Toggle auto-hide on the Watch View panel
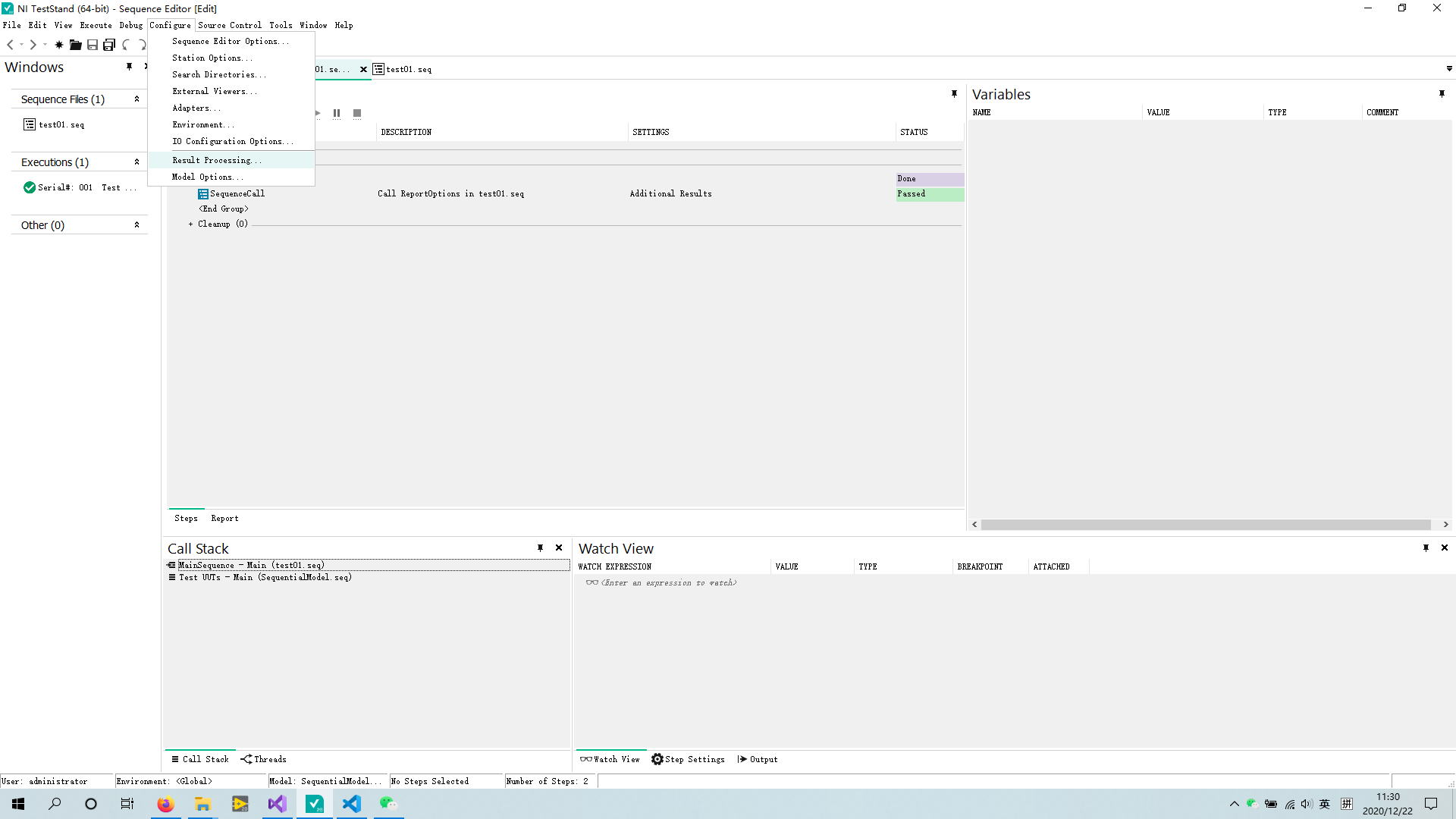The image size is (1456, 819). pos(1426,548)
